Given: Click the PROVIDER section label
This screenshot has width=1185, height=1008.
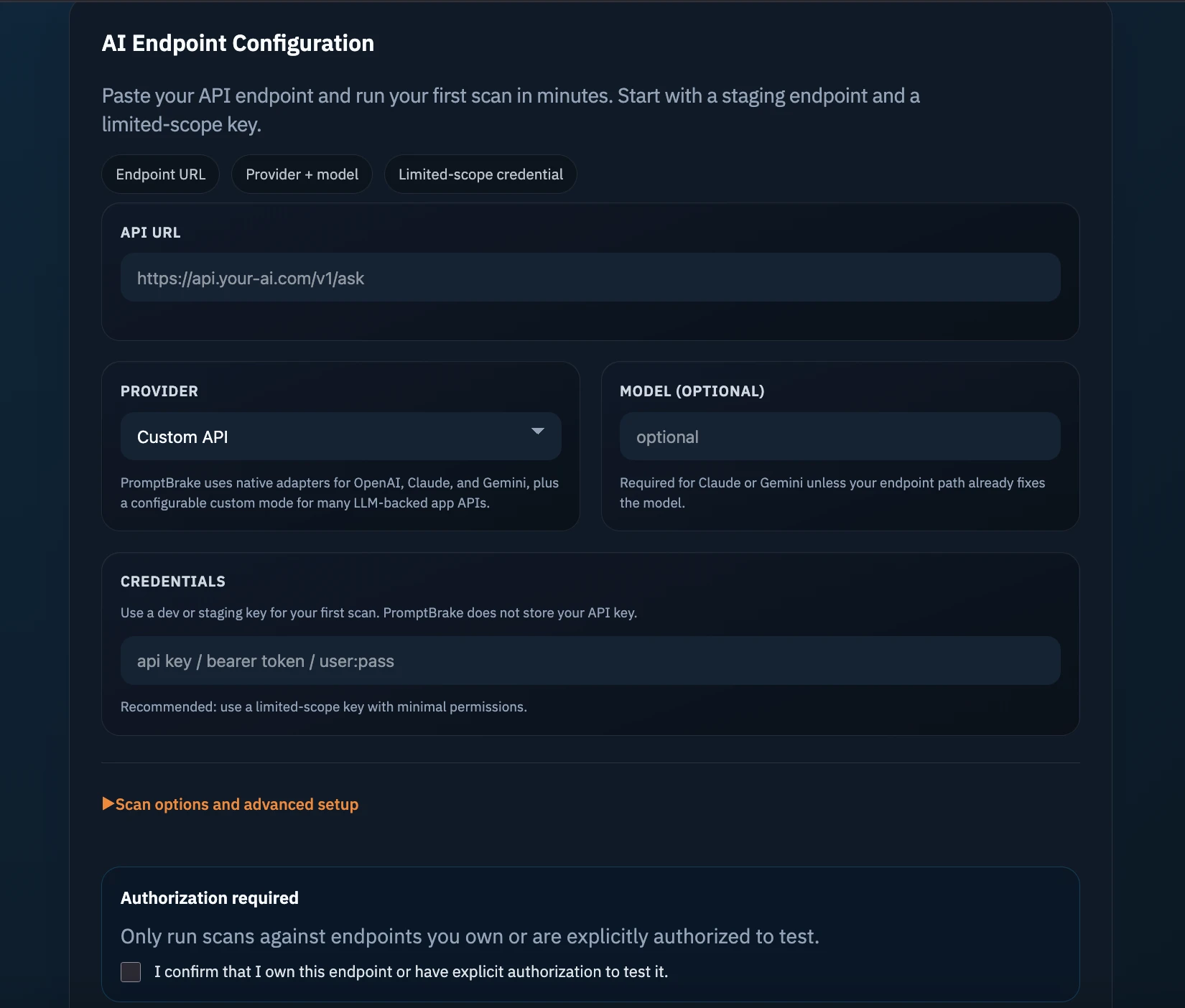Looking at the screenshot, I should tap(159, 391).
